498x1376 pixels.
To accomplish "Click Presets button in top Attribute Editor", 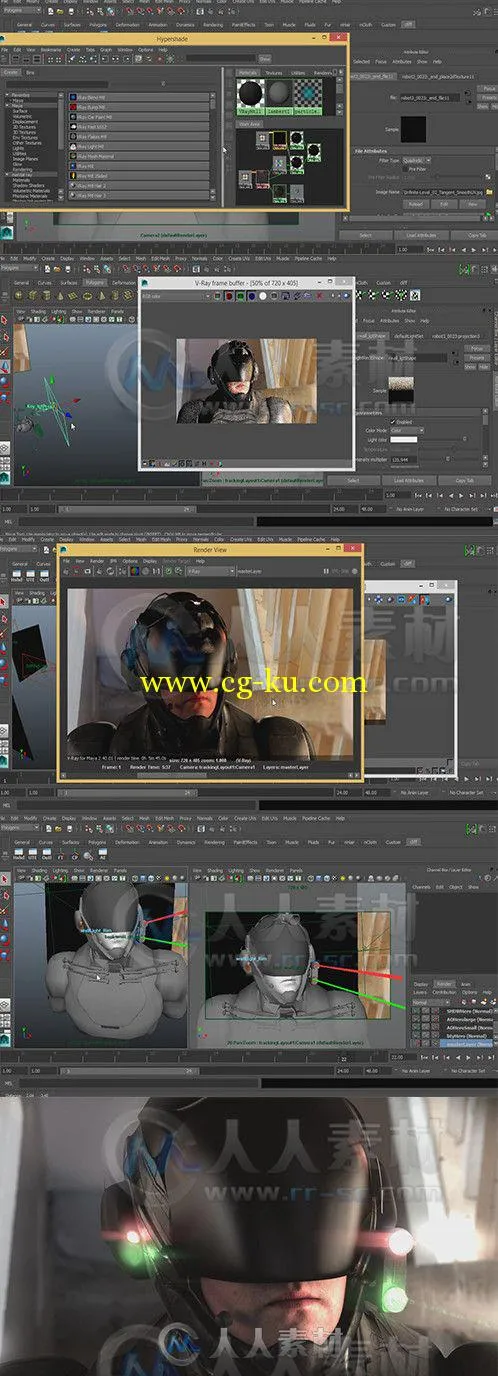I will (487, 98).
